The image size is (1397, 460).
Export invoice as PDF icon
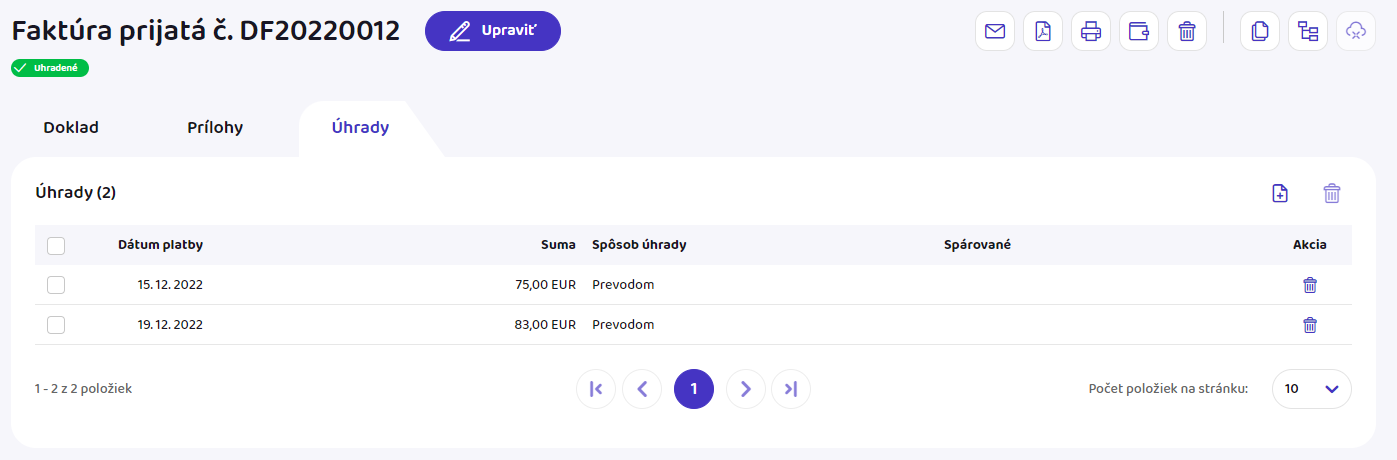point(1042,31)
